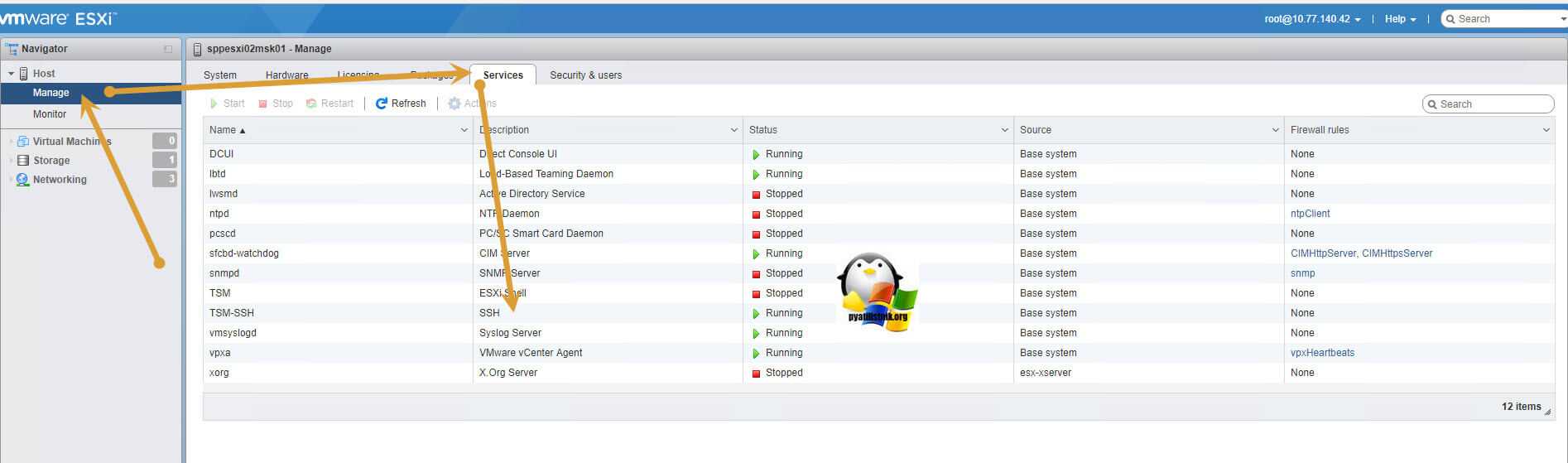Image resolution: width=1568 pixels, height=463 pixels.
Task: Click the stopped status icon for ntpd
Action: pos(756,215)
